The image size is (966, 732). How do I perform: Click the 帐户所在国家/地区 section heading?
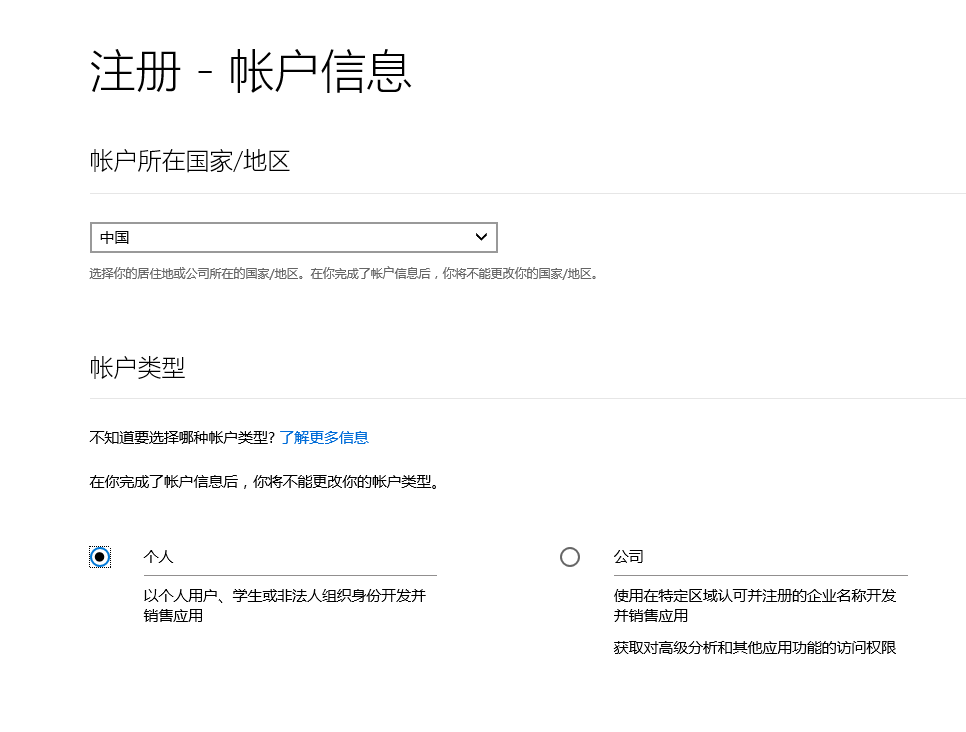(190, 161)
